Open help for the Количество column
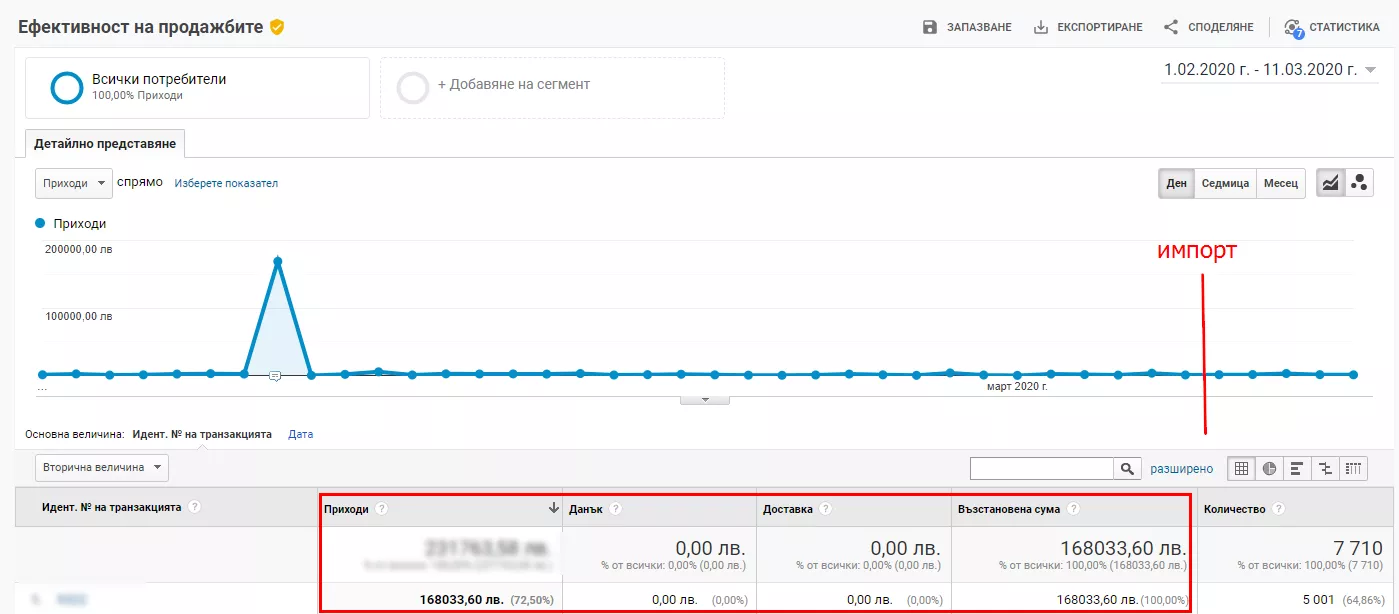This screenshot has width=1399, height=614. tap(1278, 509)
